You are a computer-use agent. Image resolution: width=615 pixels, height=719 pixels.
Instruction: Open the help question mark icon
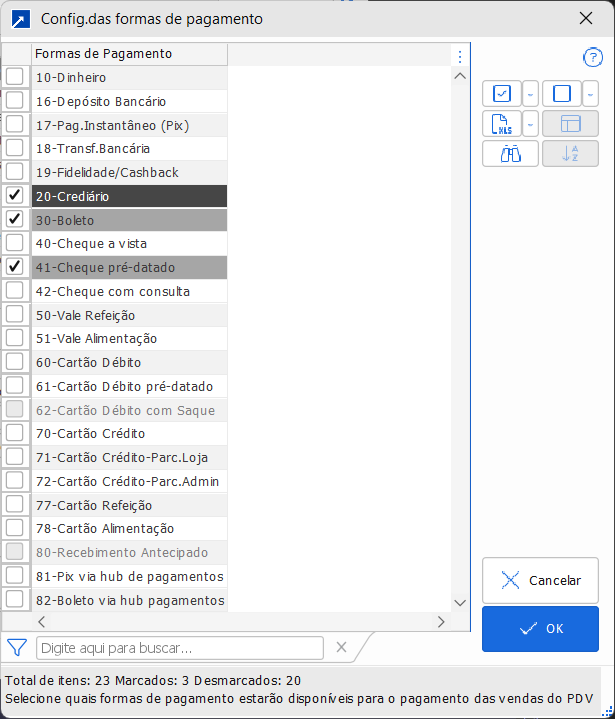coord(592,57)
